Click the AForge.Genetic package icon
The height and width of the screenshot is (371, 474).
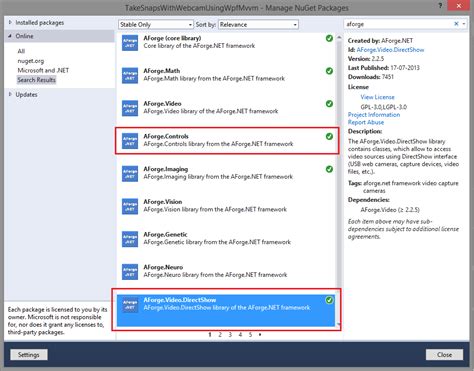click(x=130, y=239)
